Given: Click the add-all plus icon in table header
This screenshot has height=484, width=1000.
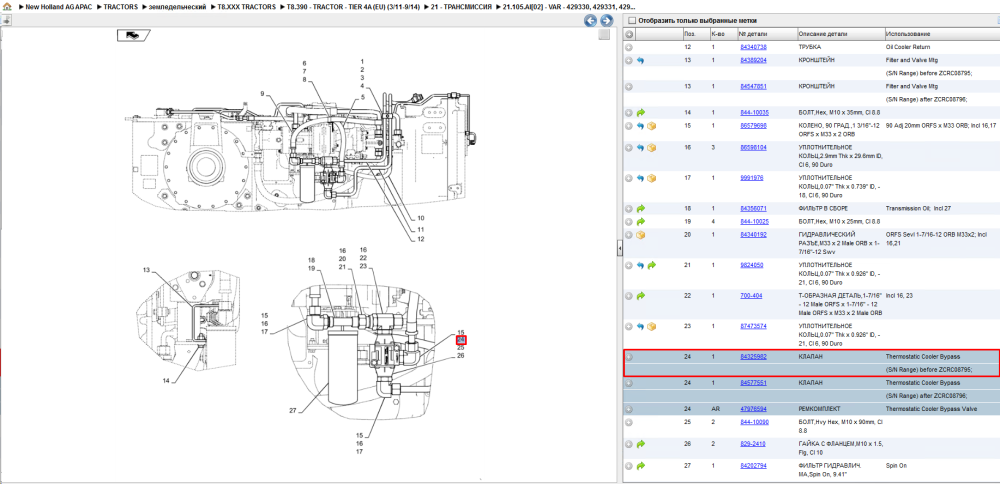Looking at the screenshot, I should coord(629,34).
